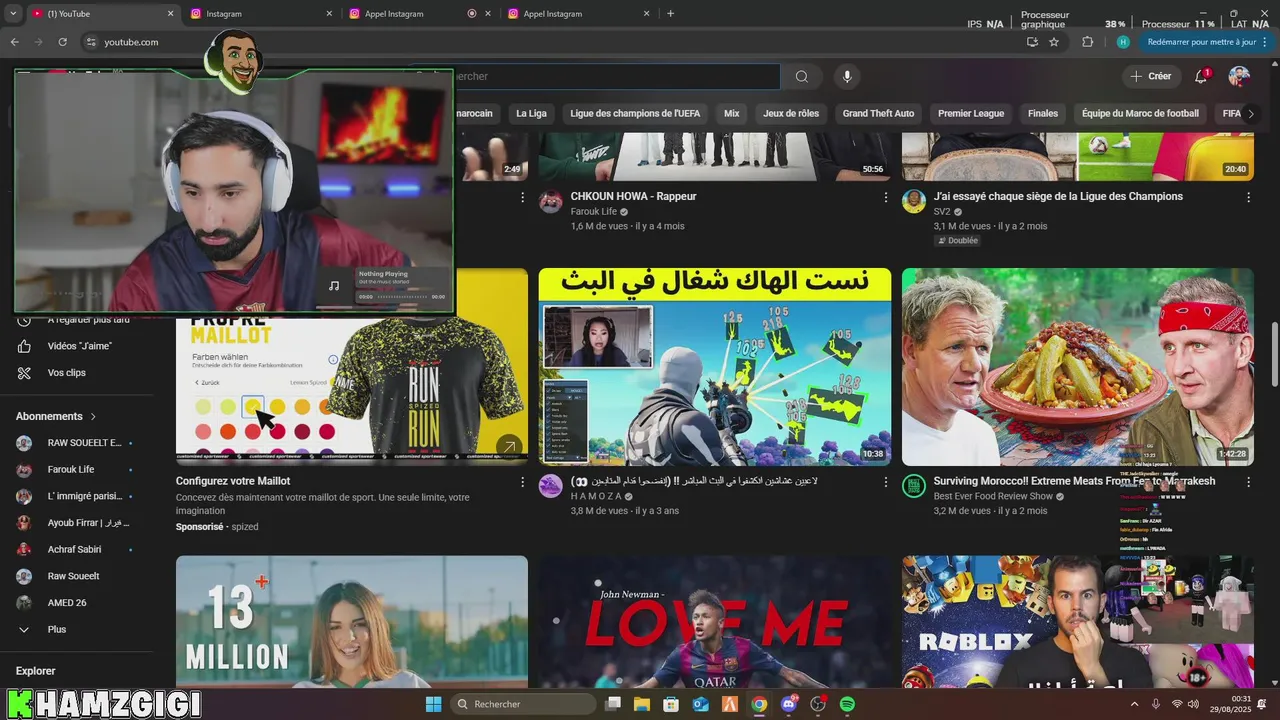
Task: Bookmark this page with the star icon
Action: tap(1054, 42)
